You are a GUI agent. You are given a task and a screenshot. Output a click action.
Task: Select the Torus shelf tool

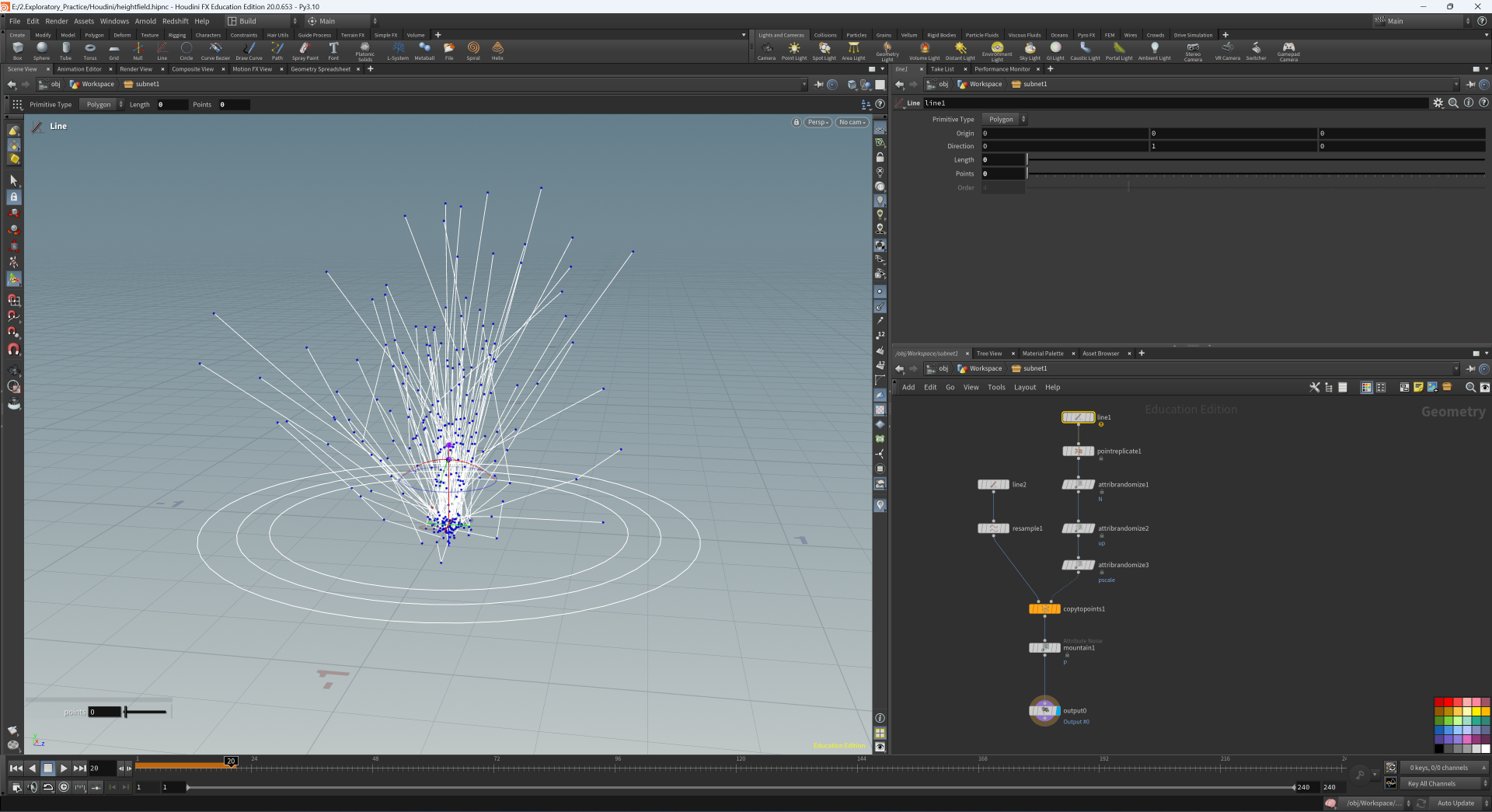click(x=90, y=51)
